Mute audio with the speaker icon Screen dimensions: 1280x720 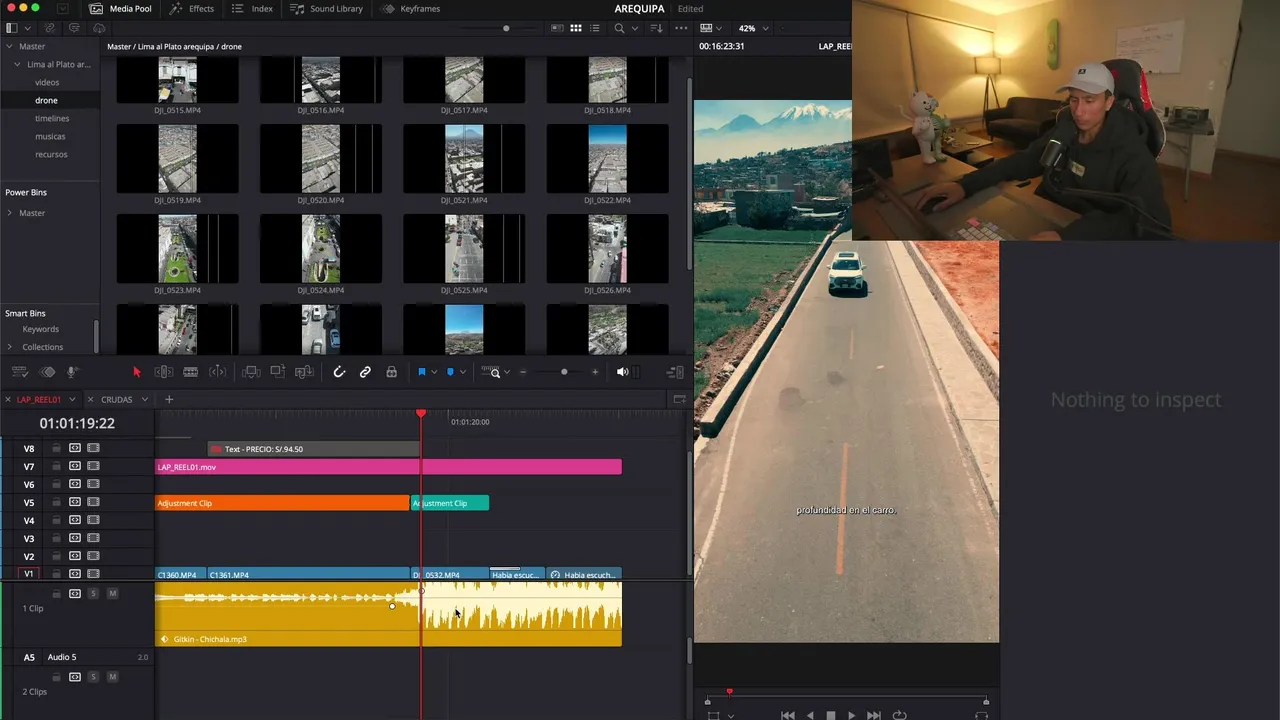(622, 372)
